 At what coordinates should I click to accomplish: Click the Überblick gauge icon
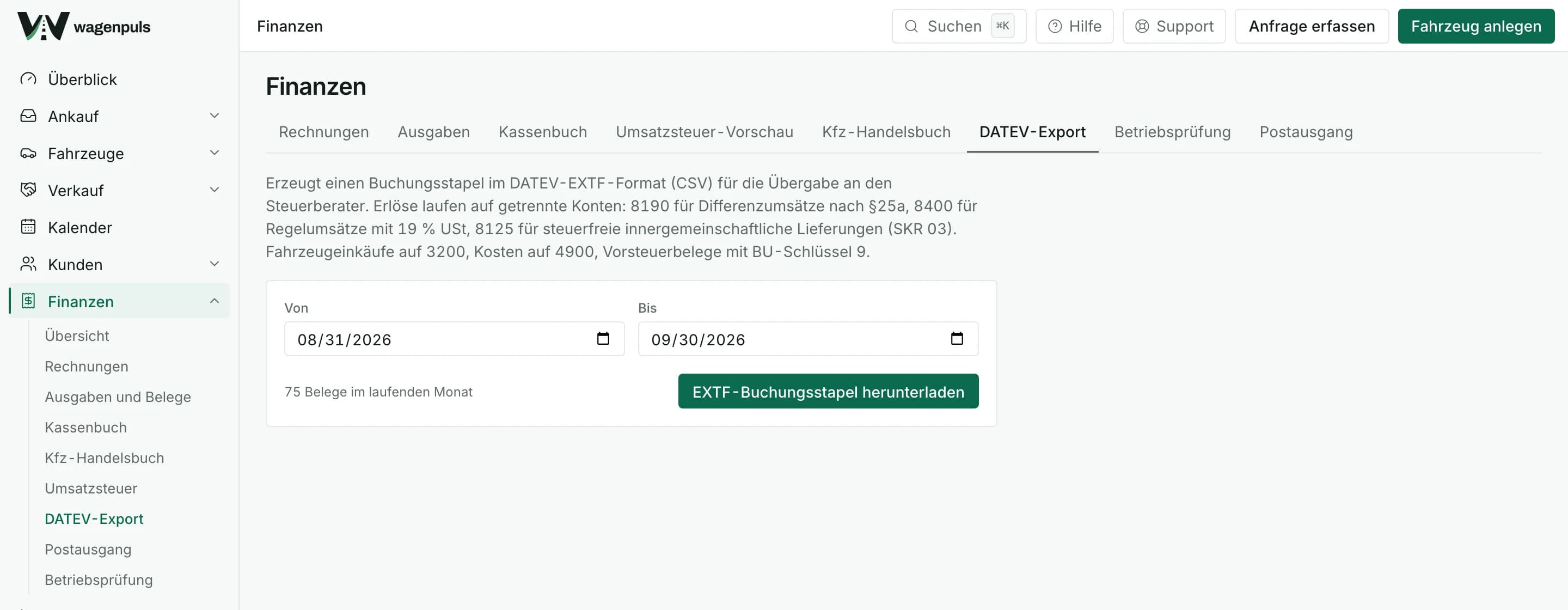[x=28, y=79]
